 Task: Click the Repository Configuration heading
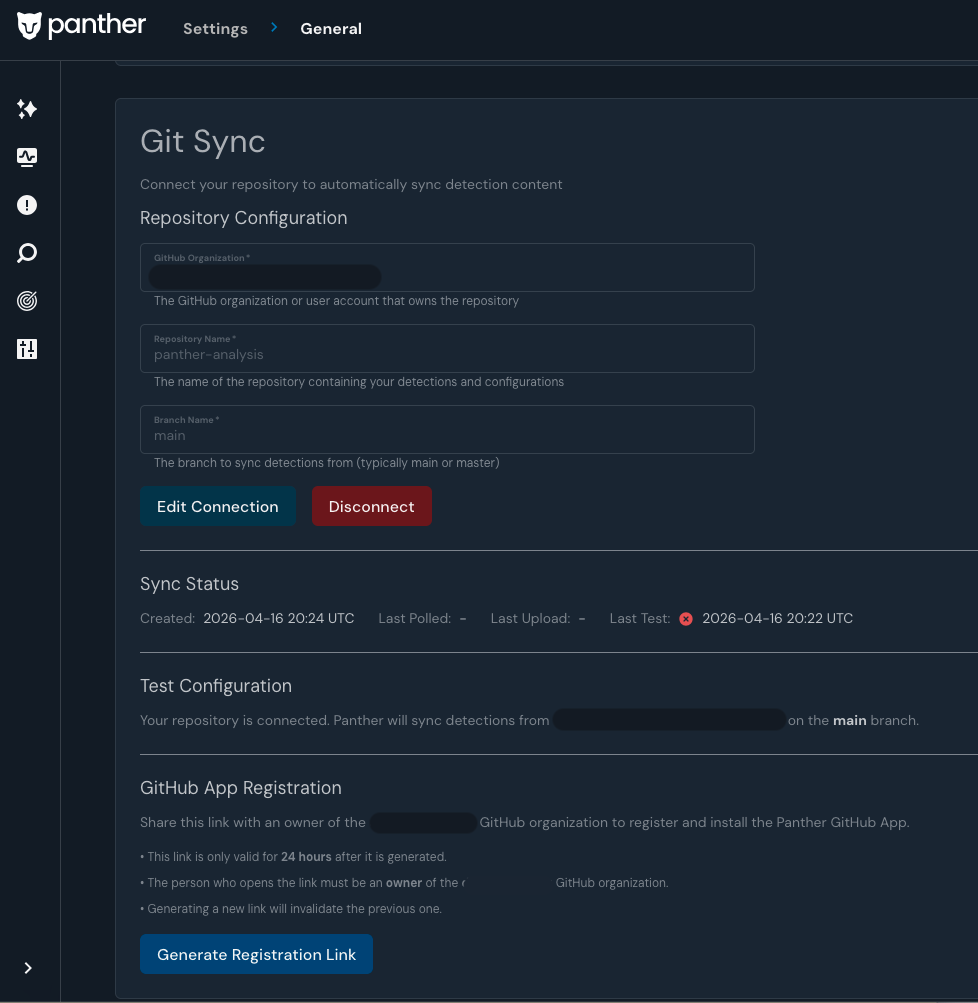(244, 218)
